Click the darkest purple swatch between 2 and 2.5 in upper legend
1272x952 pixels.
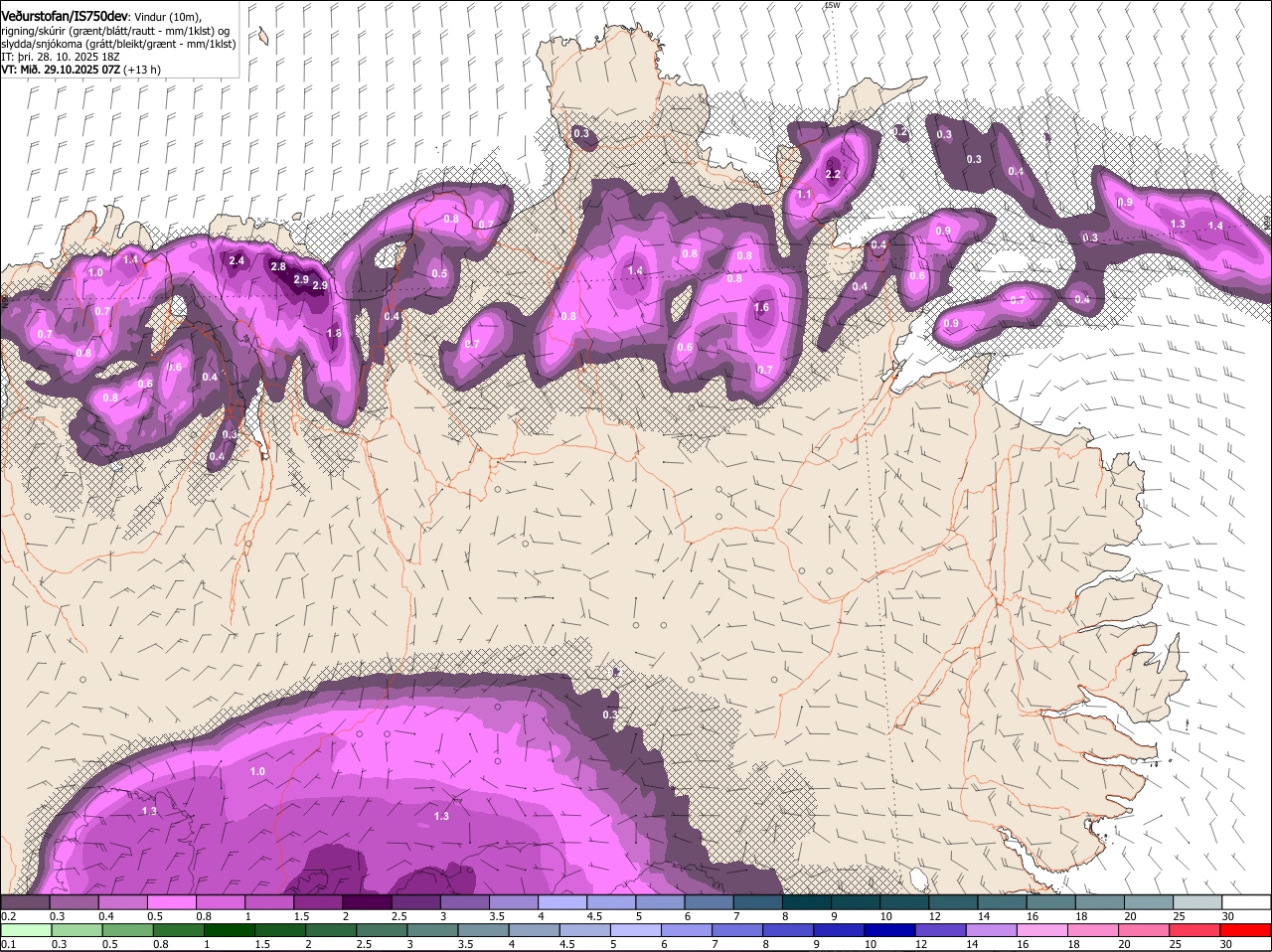pyautogui.click(x=367, y=902)
